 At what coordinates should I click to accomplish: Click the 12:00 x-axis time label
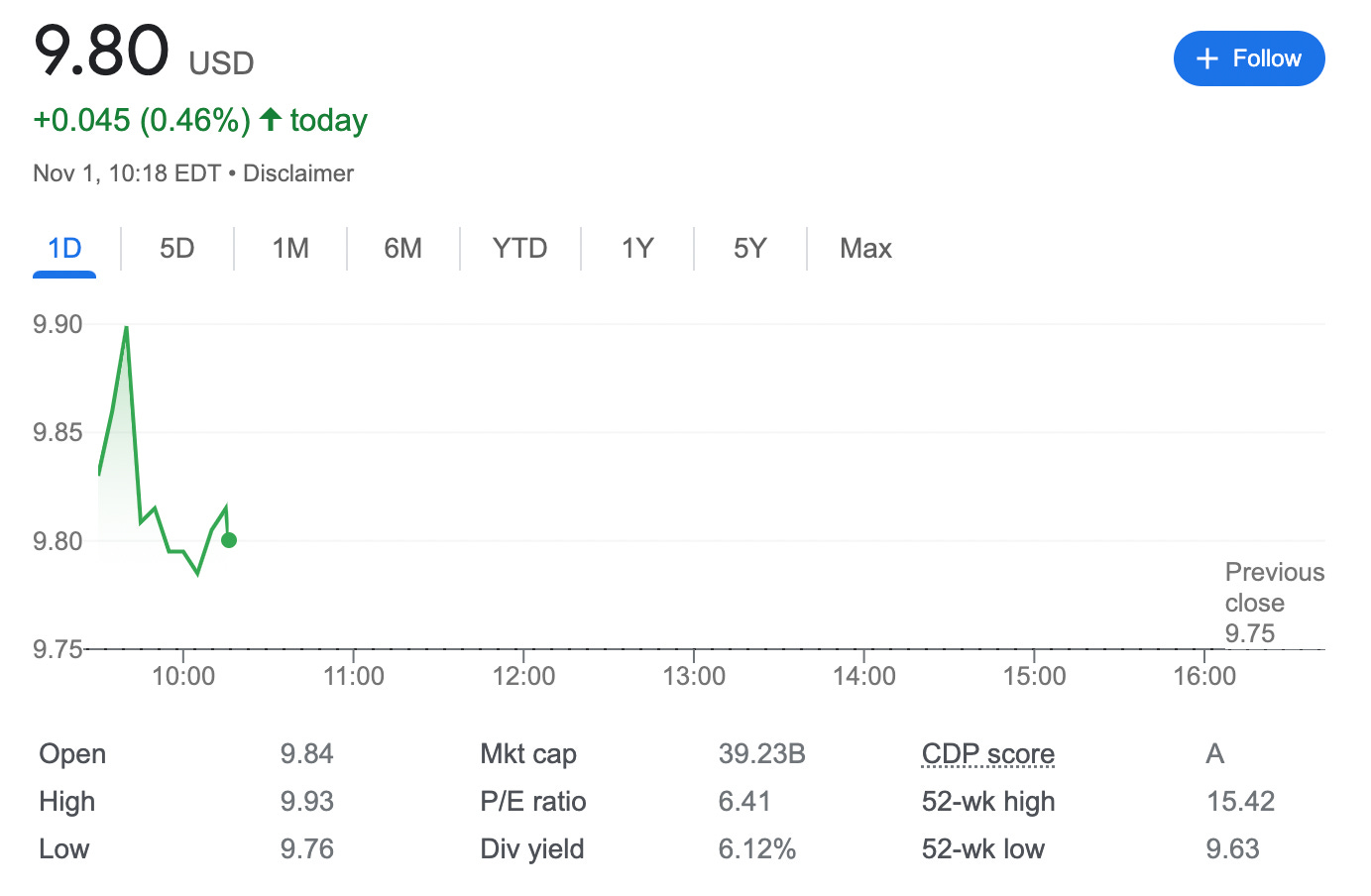523,677
